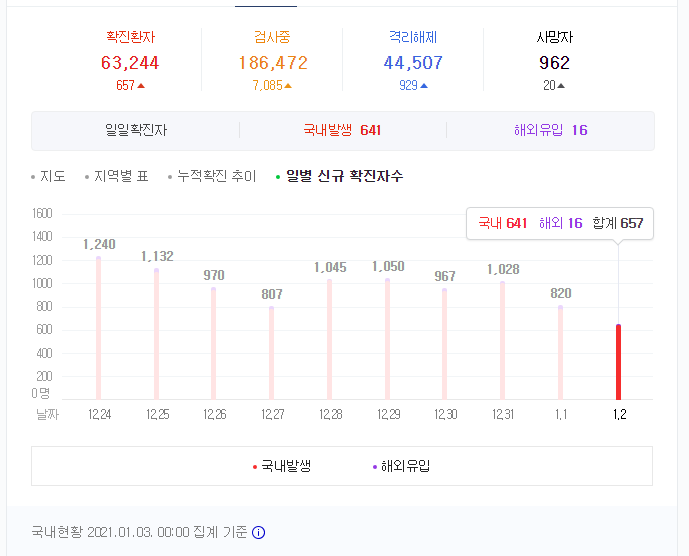Viewport: 689px width, 556px height.
Task: Click the 12.26 bar labeled 970
Action: point(214,344)
